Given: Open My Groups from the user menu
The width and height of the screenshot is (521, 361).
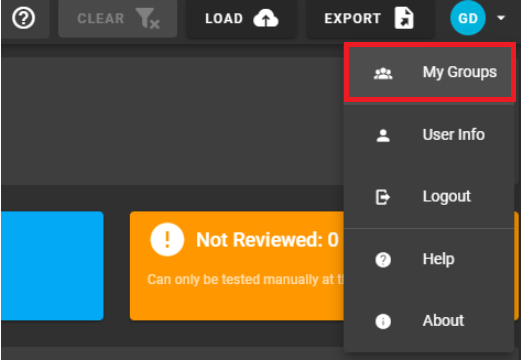Looking at the screenshot, I should click(x=429, y=72).
